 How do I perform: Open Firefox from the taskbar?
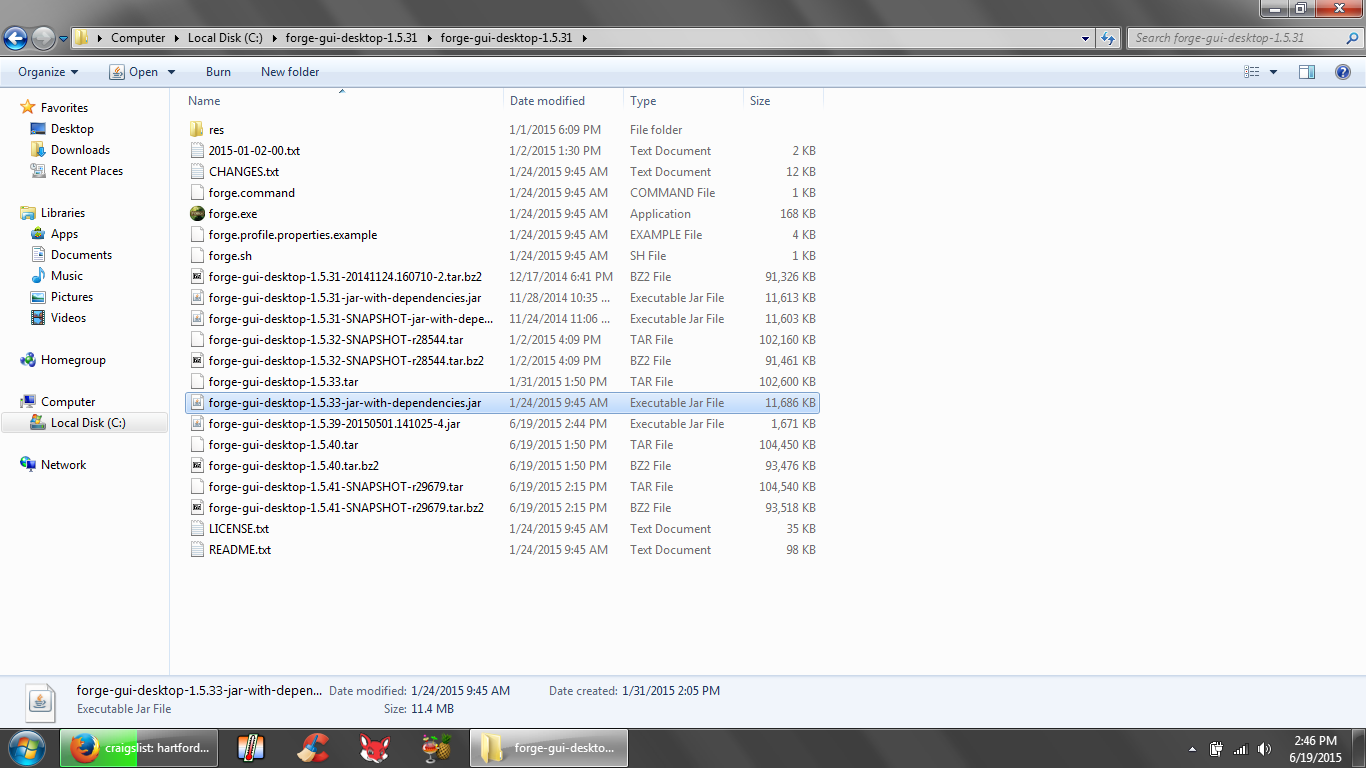[85, 748]
